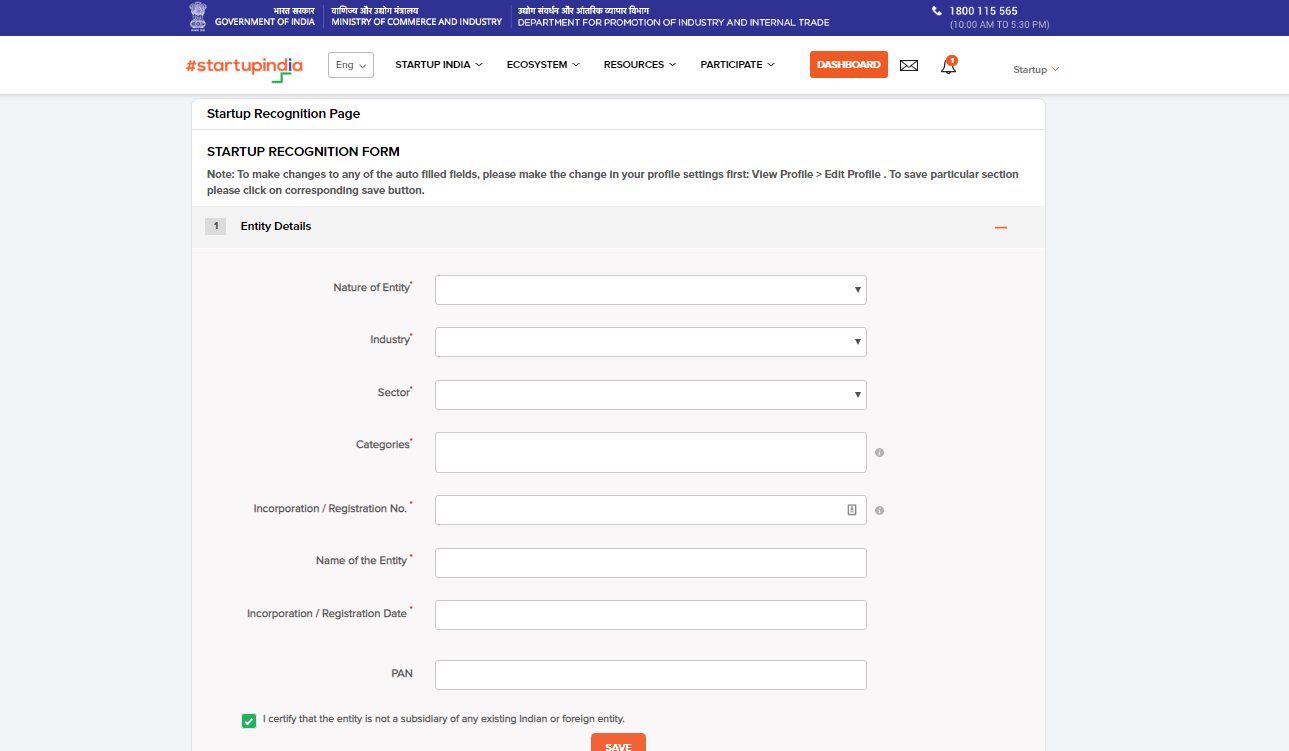The image size is (1289, 751).
Task: Click Department for Promotion of Industry text
Action: click(673, 22)
